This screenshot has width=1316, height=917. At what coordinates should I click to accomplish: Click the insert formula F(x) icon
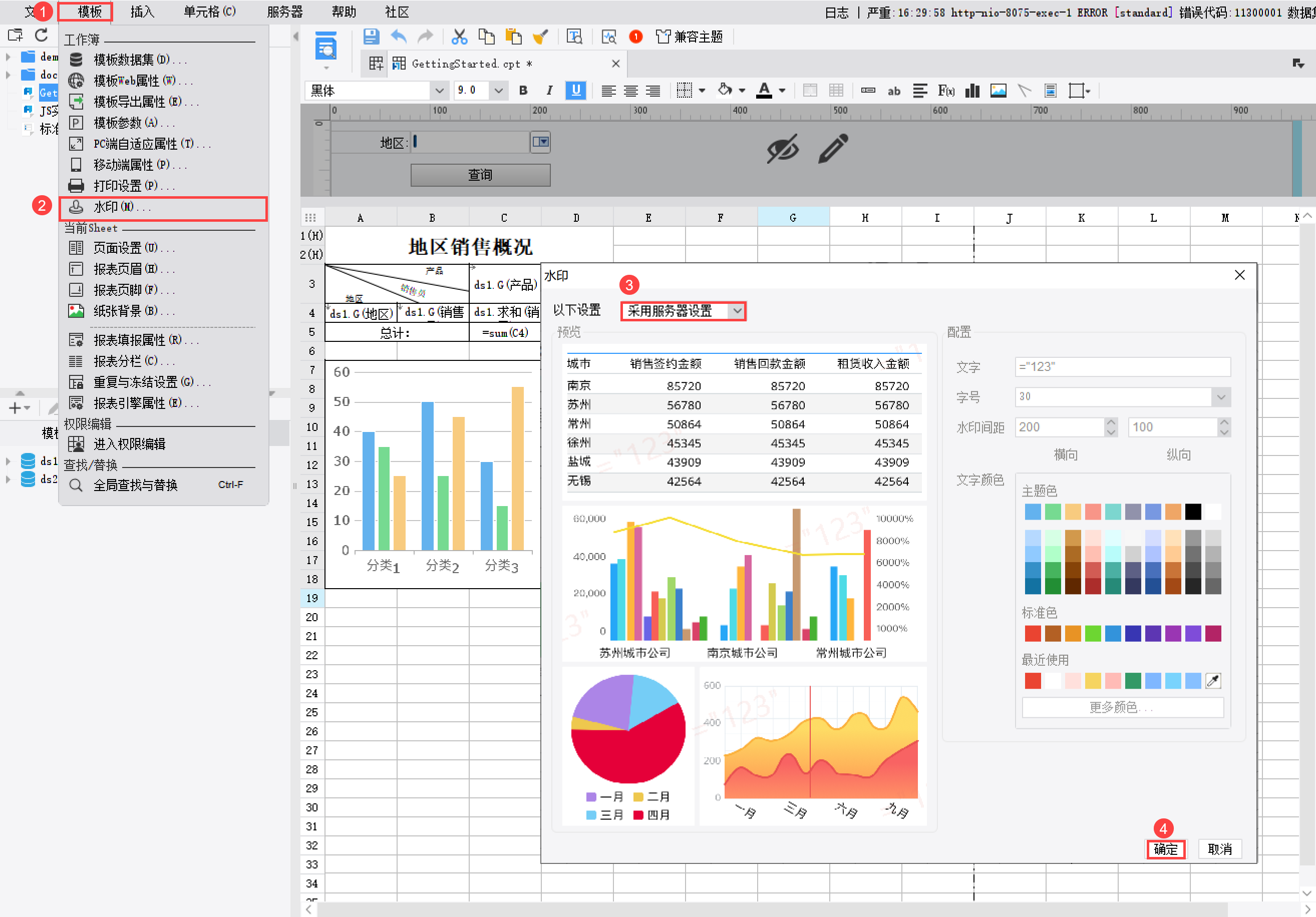[x=946, y=91]
